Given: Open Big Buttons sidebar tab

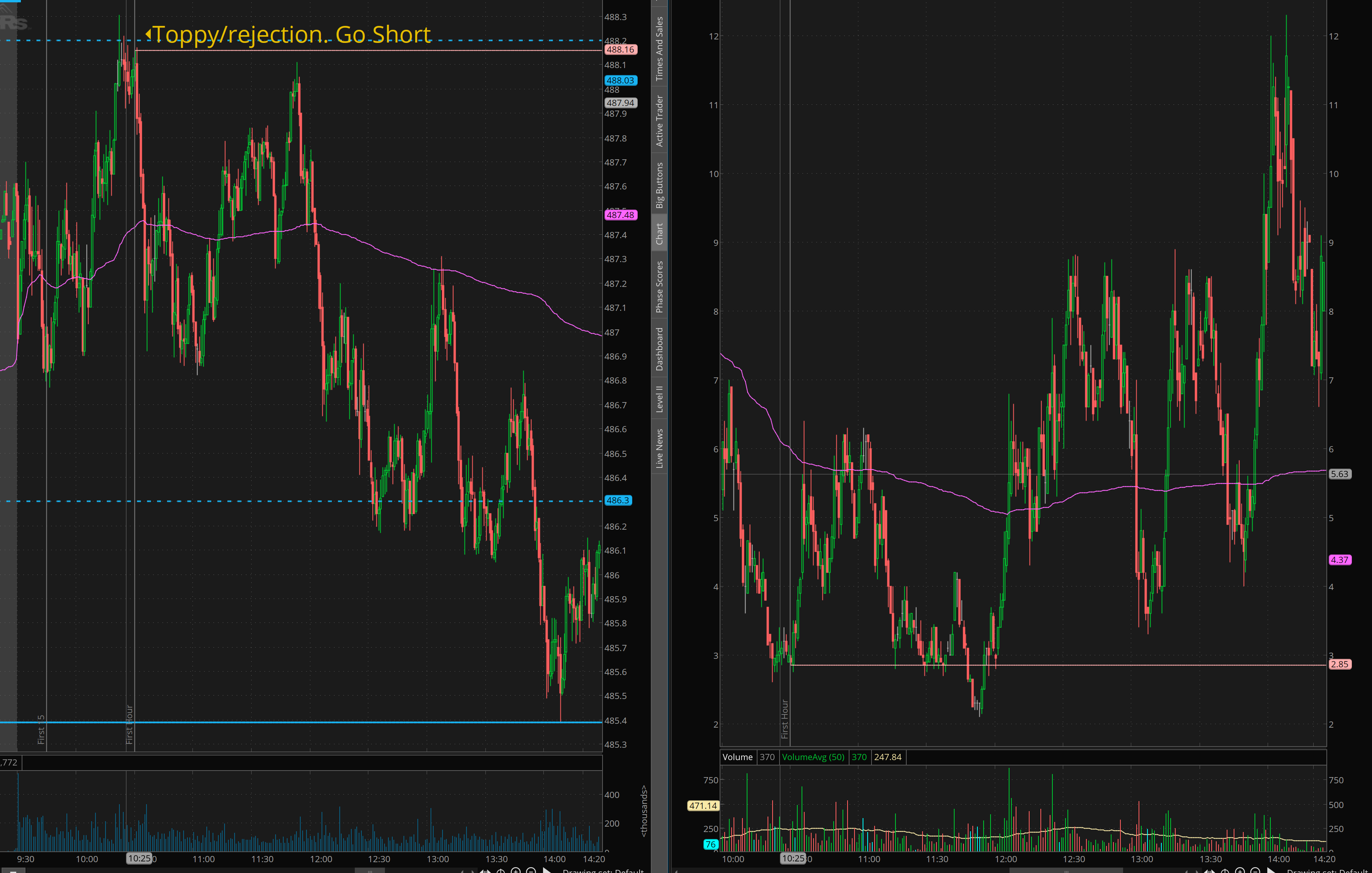Looking at the screenshot, I should tap(659, 185).
